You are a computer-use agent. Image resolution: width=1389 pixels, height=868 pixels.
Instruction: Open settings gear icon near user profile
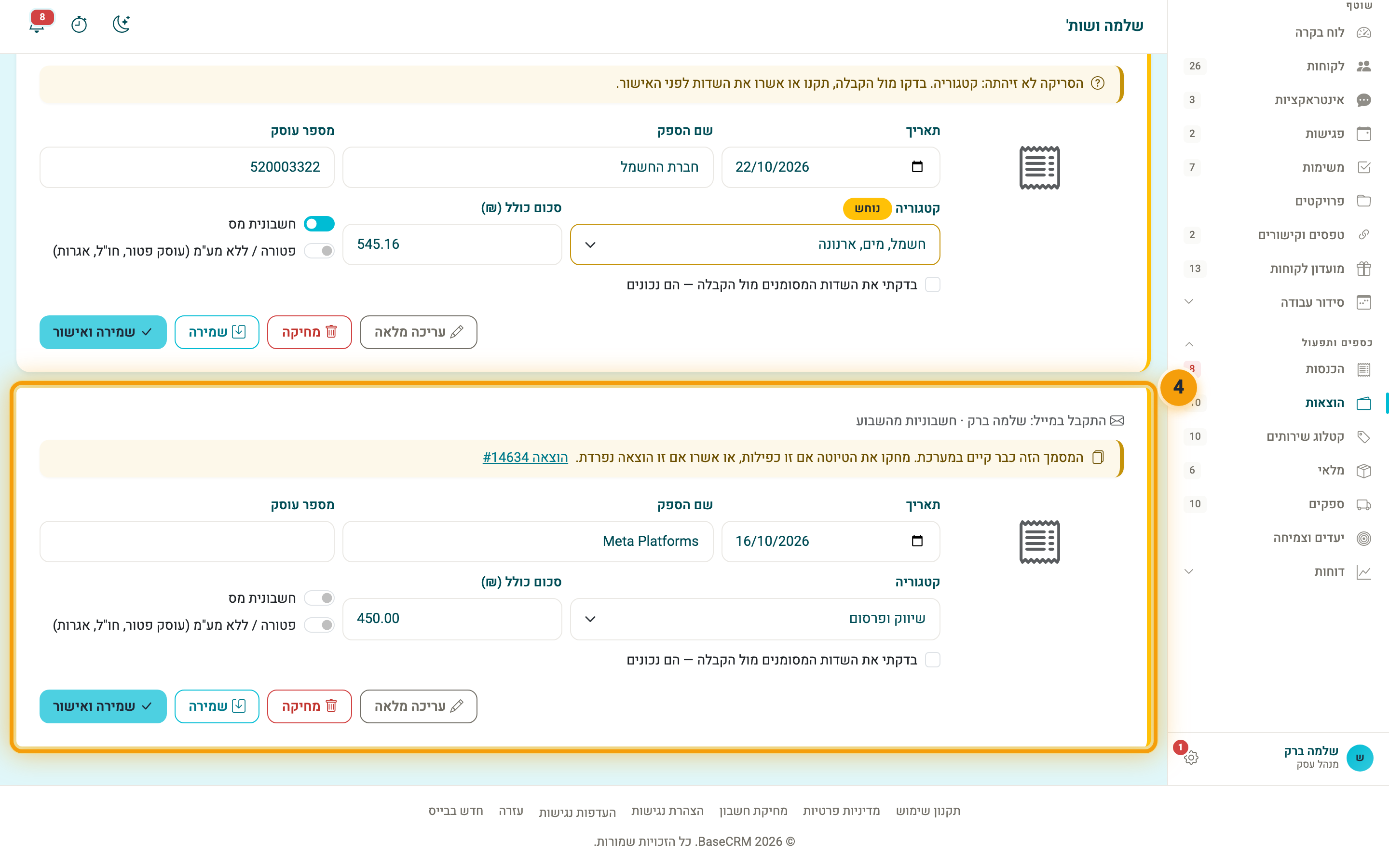(1191, 757)
